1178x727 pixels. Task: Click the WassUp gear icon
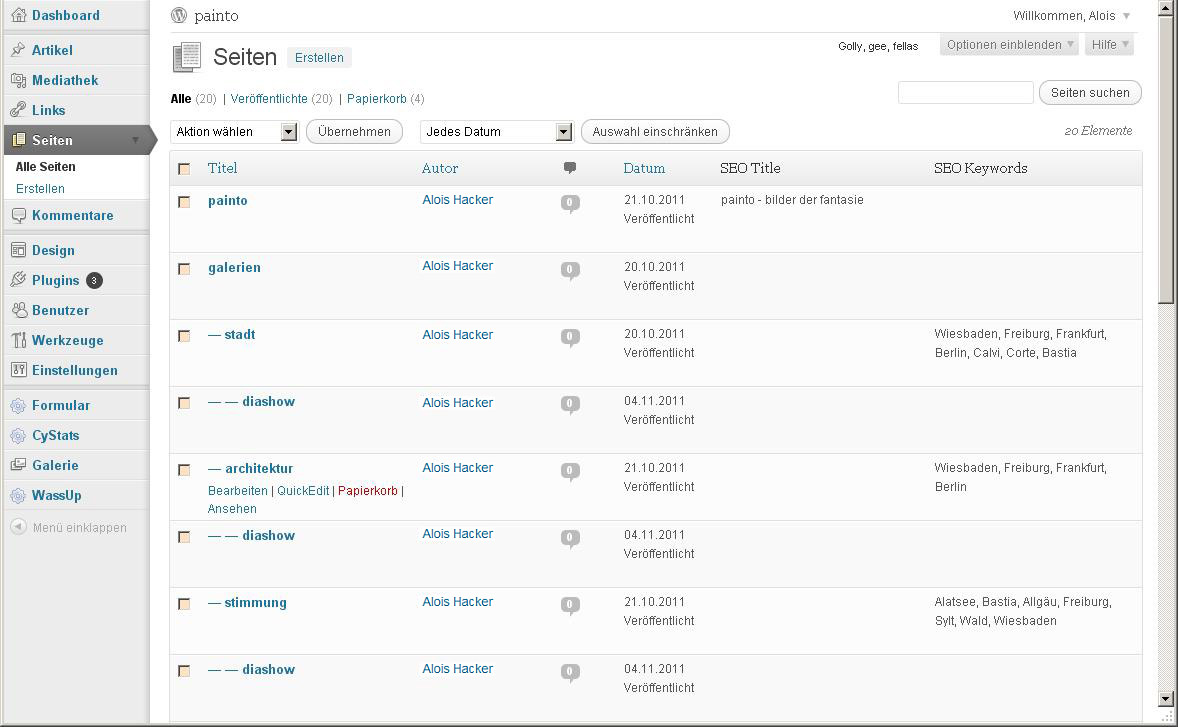pos(19,496)
